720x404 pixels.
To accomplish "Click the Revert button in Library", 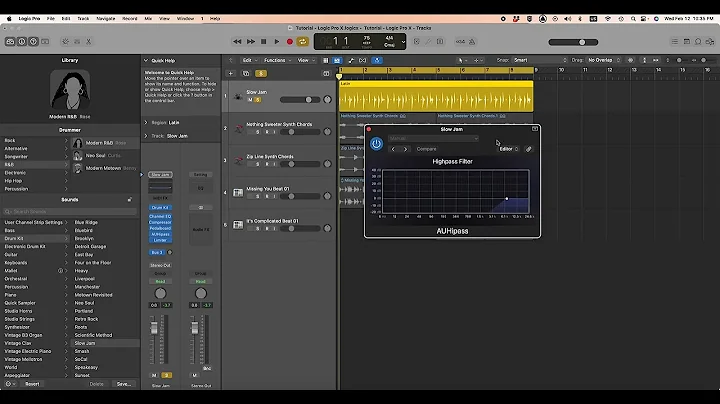I will tap(32, 384).
